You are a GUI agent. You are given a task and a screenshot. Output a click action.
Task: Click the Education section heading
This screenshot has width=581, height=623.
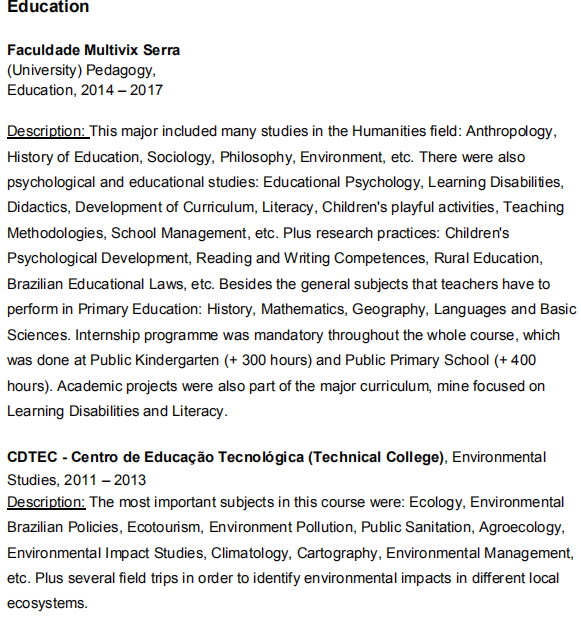[48, 6]
